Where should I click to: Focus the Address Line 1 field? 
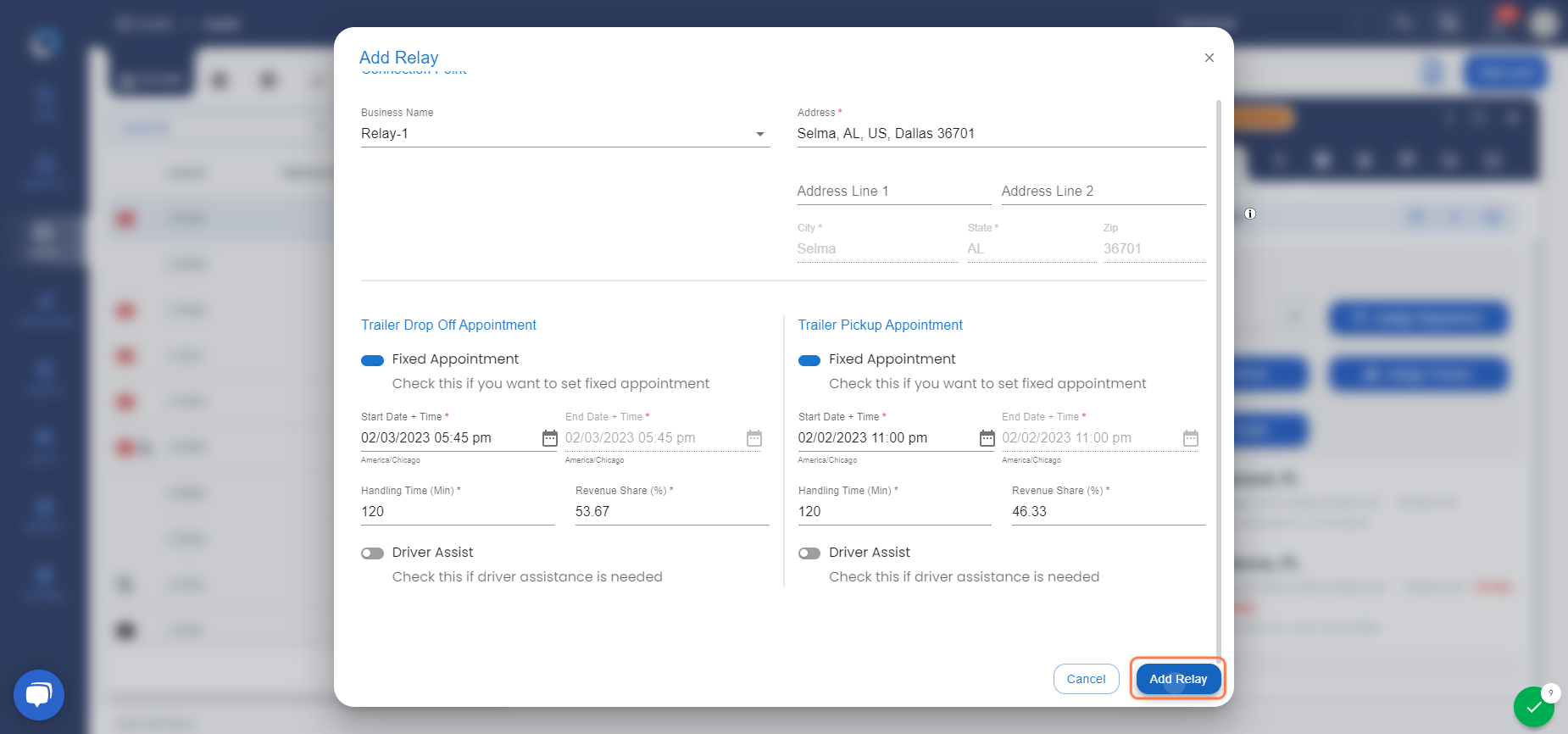(x=894, y=192)
